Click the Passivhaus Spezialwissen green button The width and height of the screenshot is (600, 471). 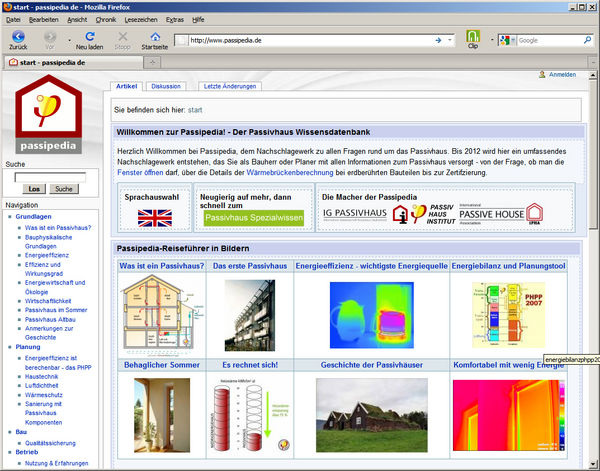(x=252, y=218)
